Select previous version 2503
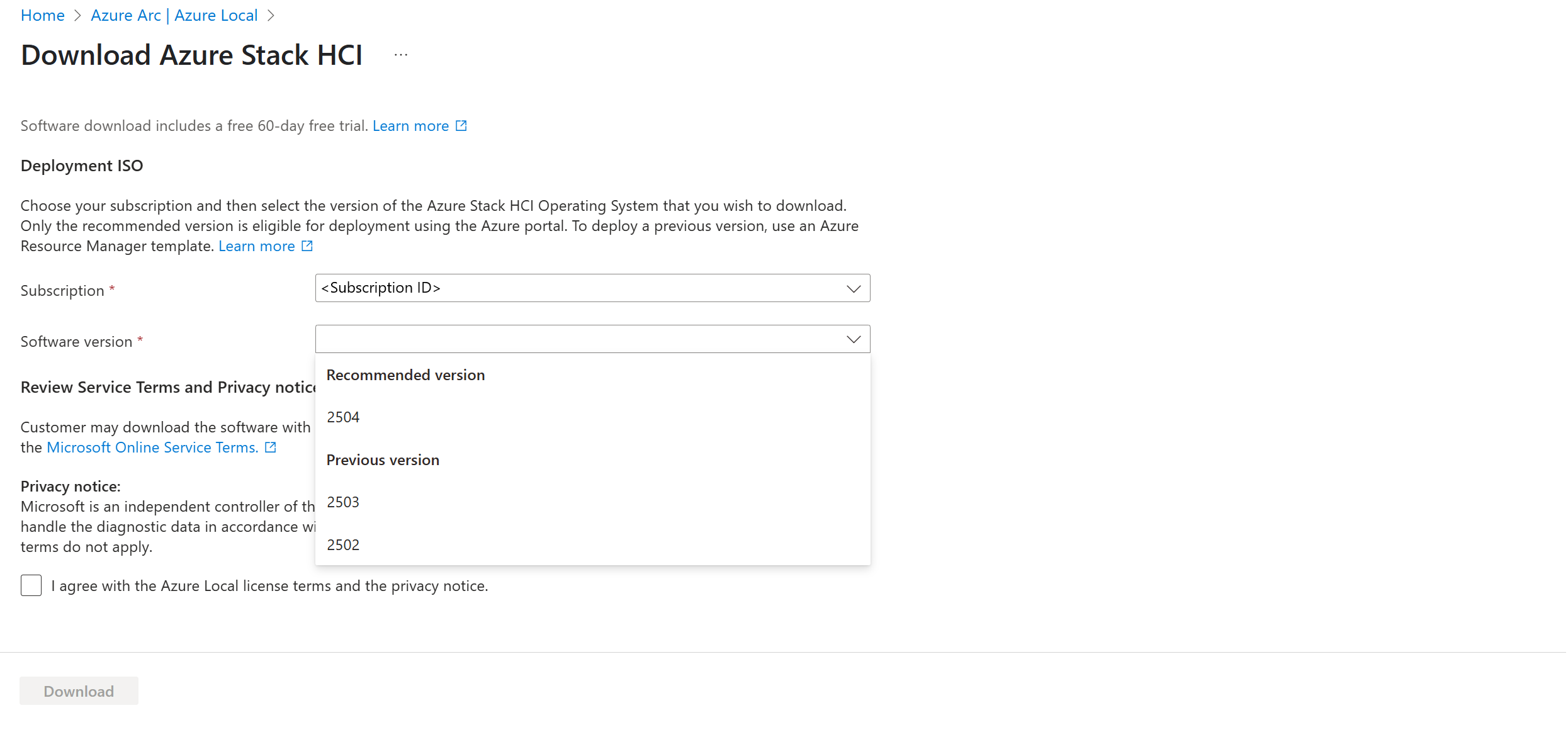Screen dimensions: 1568x754 pyautogui.click(x=343, y=502)
